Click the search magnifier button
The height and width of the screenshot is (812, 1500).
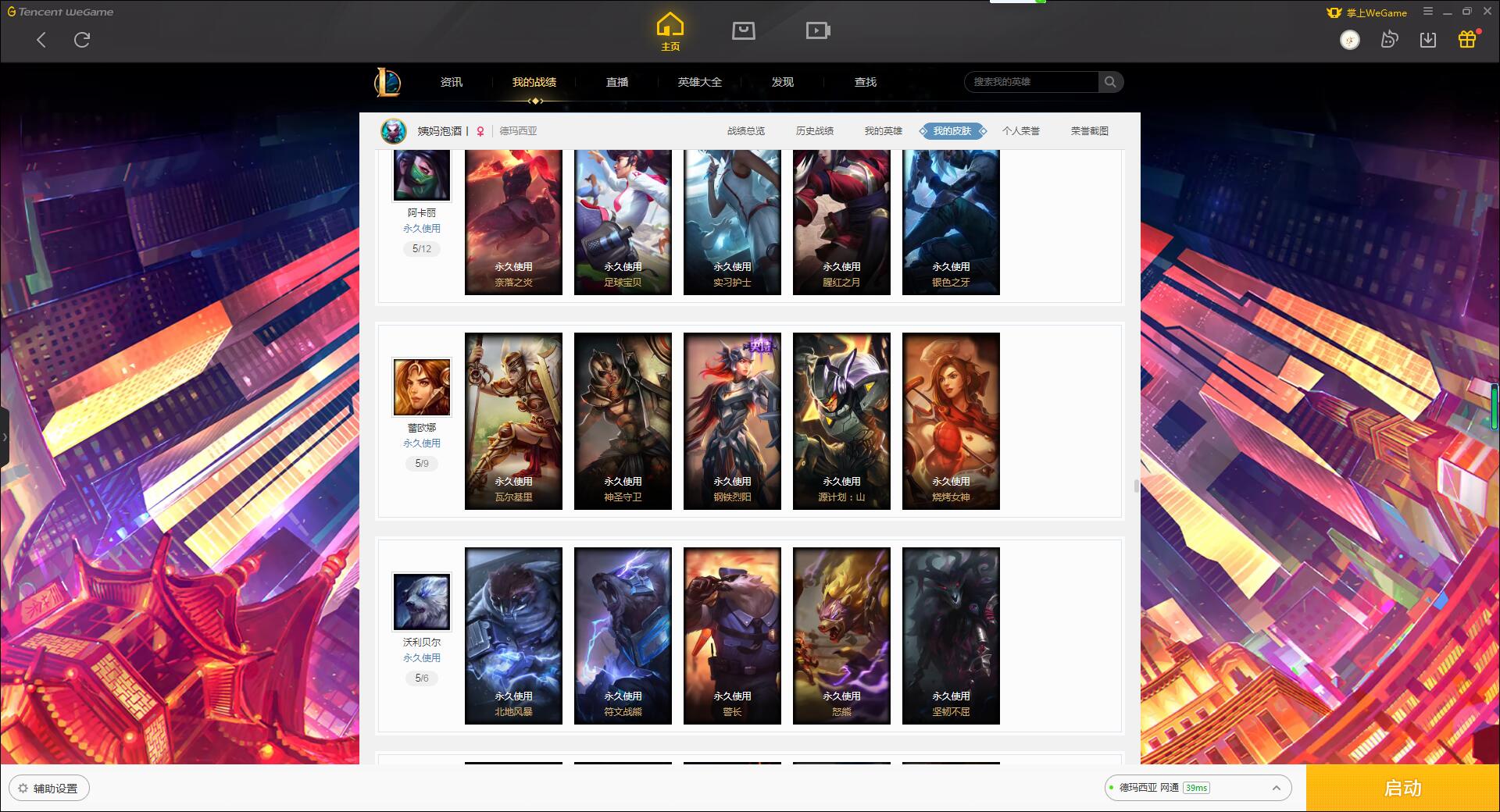tap(1110, 82)
